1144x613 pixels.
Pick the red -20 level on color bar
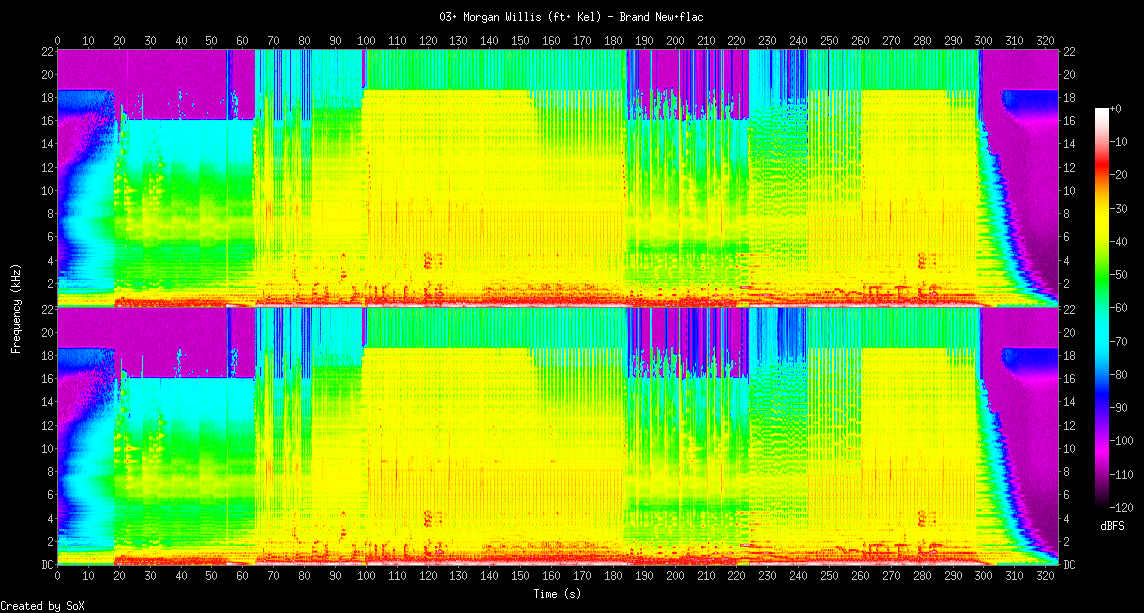(x=1102, y=174)
